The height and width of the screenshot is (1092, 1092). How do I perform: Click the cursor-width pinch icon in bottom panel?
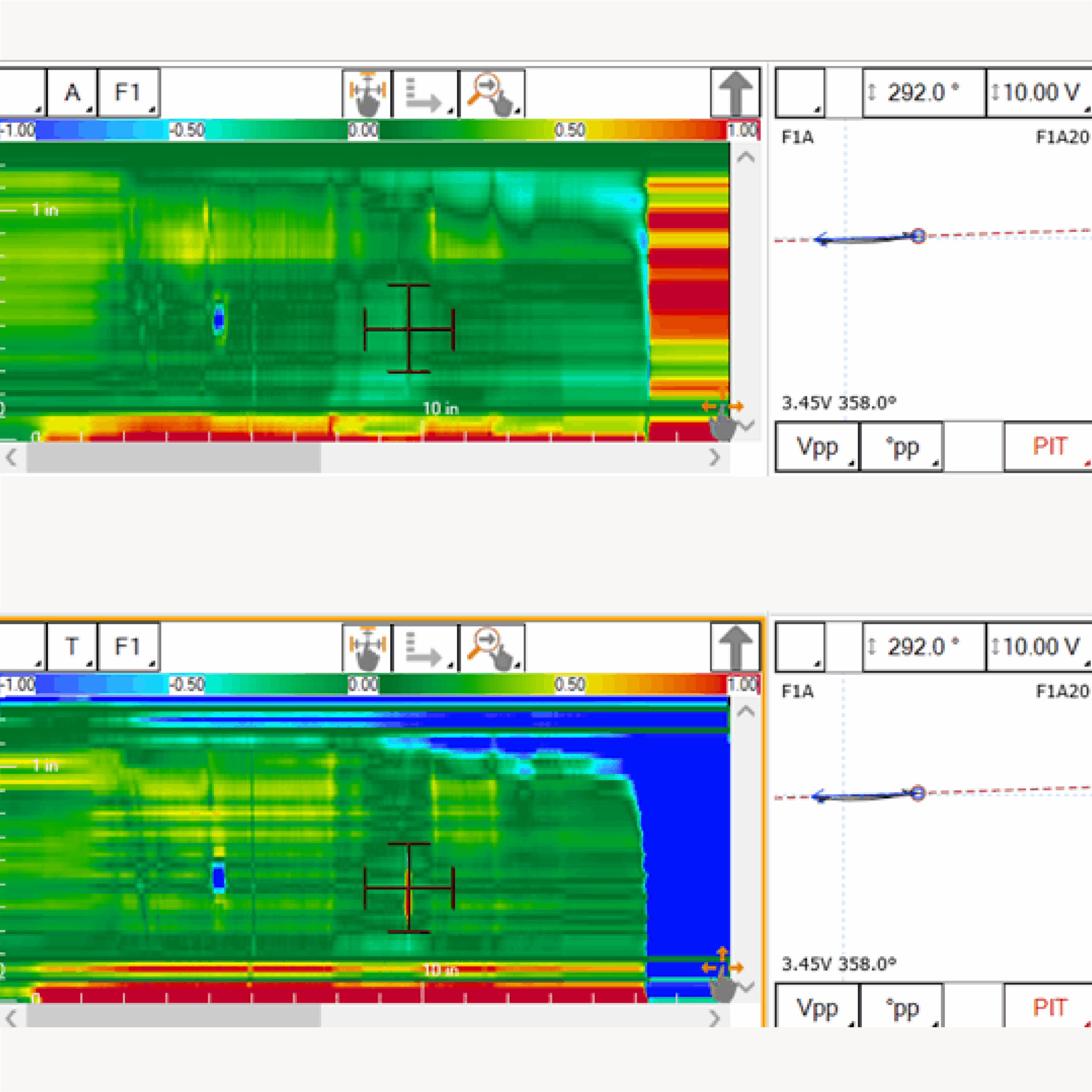click(367, 647)
